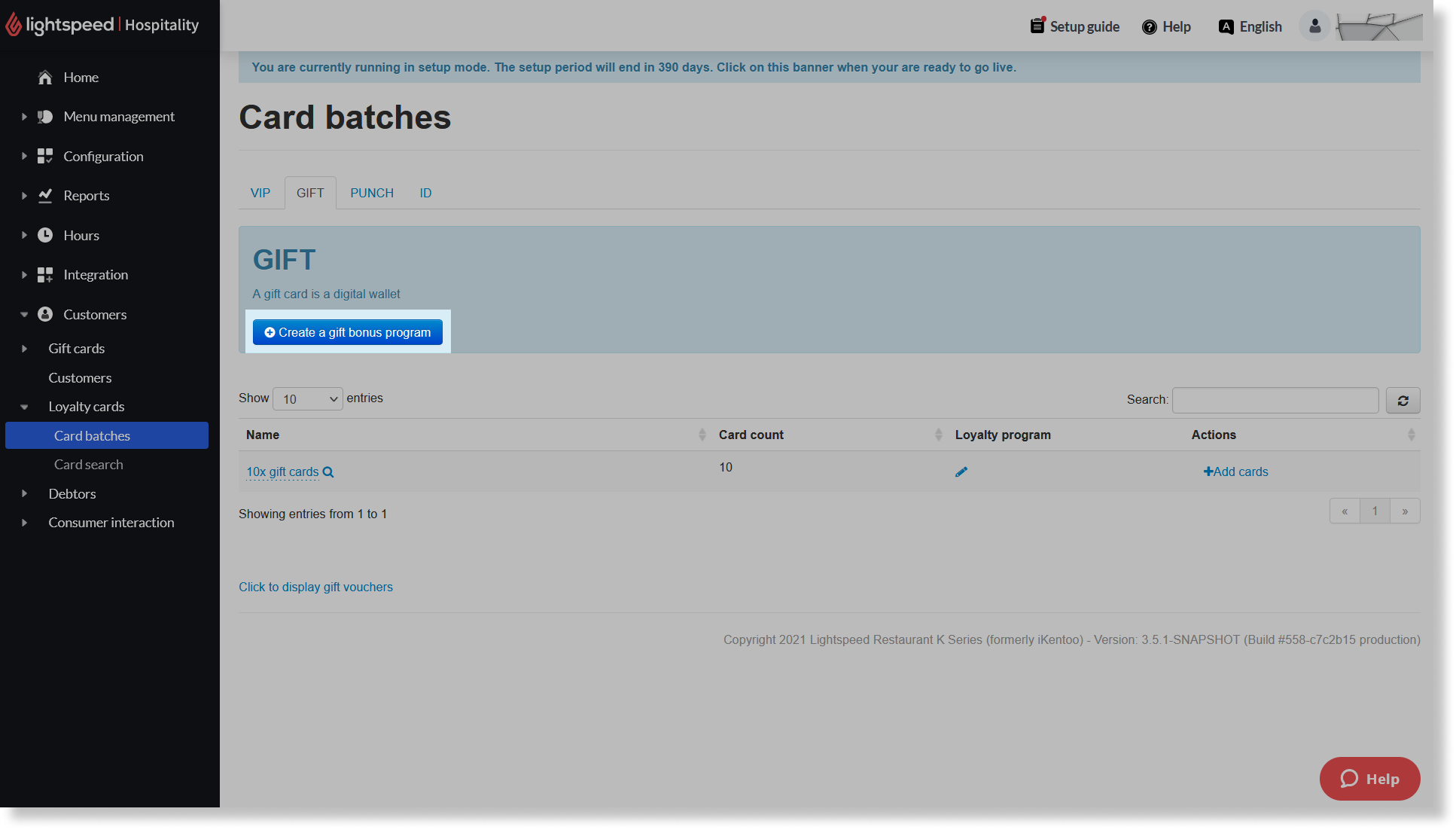Click to display gift vouchers link
The height and width of the screenshot is (830, 1456).
click(315, 587)
